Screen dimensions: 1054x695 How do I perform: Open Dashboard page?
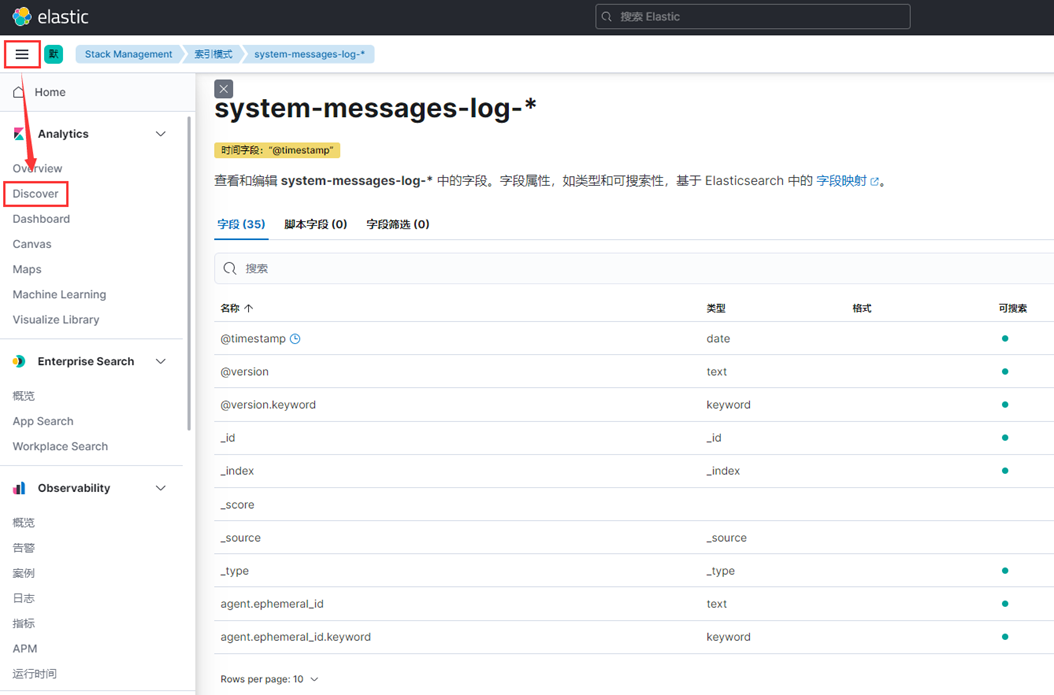tap(41, 219)
